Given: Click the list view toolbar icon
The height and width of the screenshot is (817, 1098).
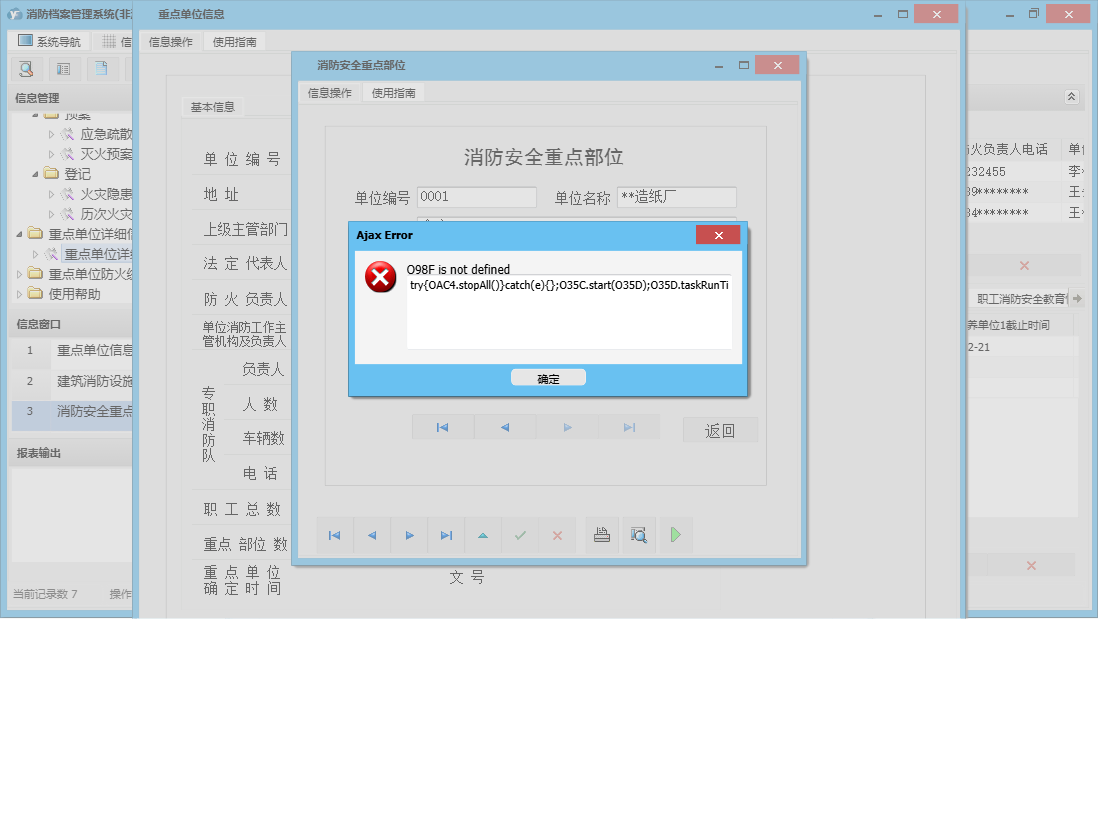Looking at the screenshot, I should [x=63, y=69].
